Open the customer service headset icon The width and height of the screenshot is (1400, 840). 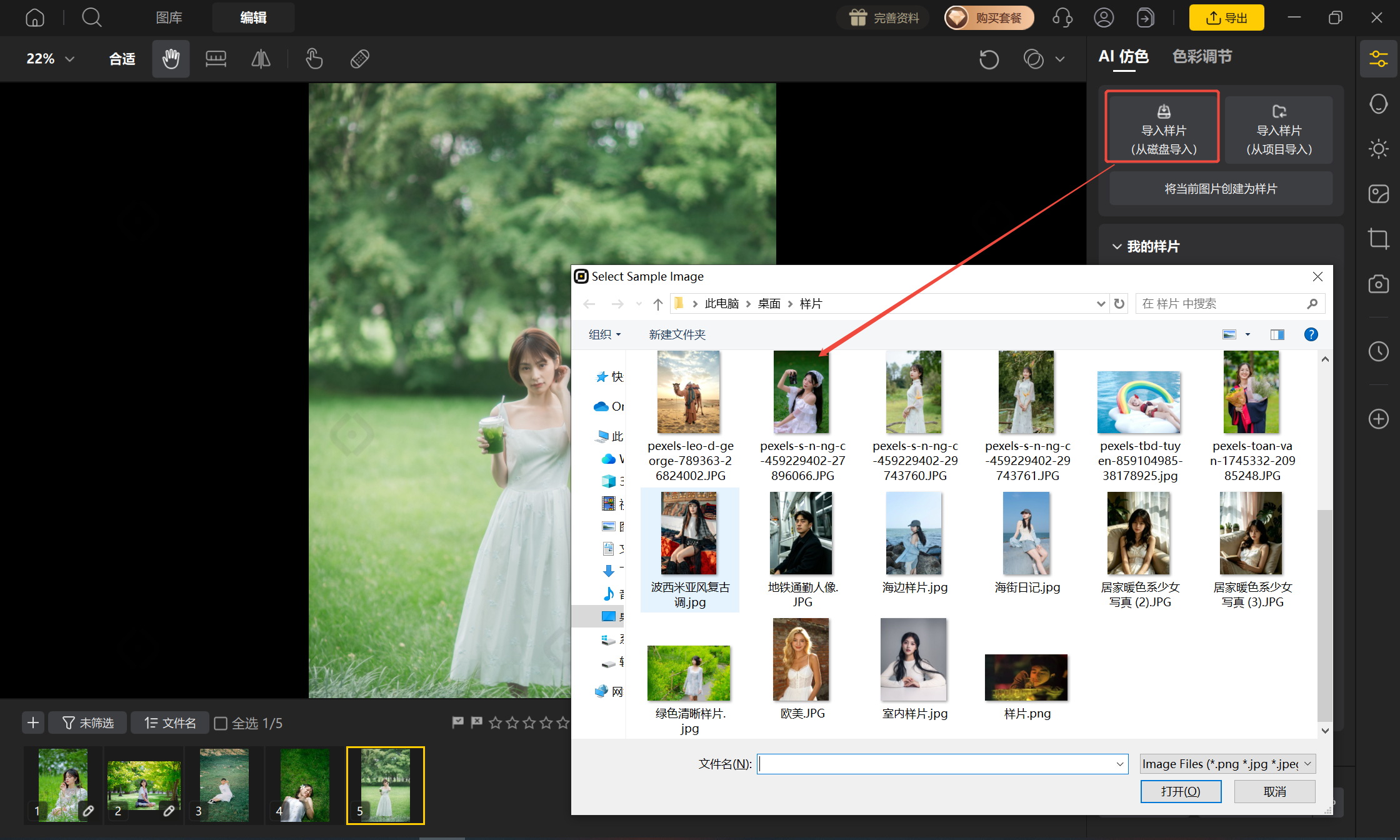point(1062,17)
